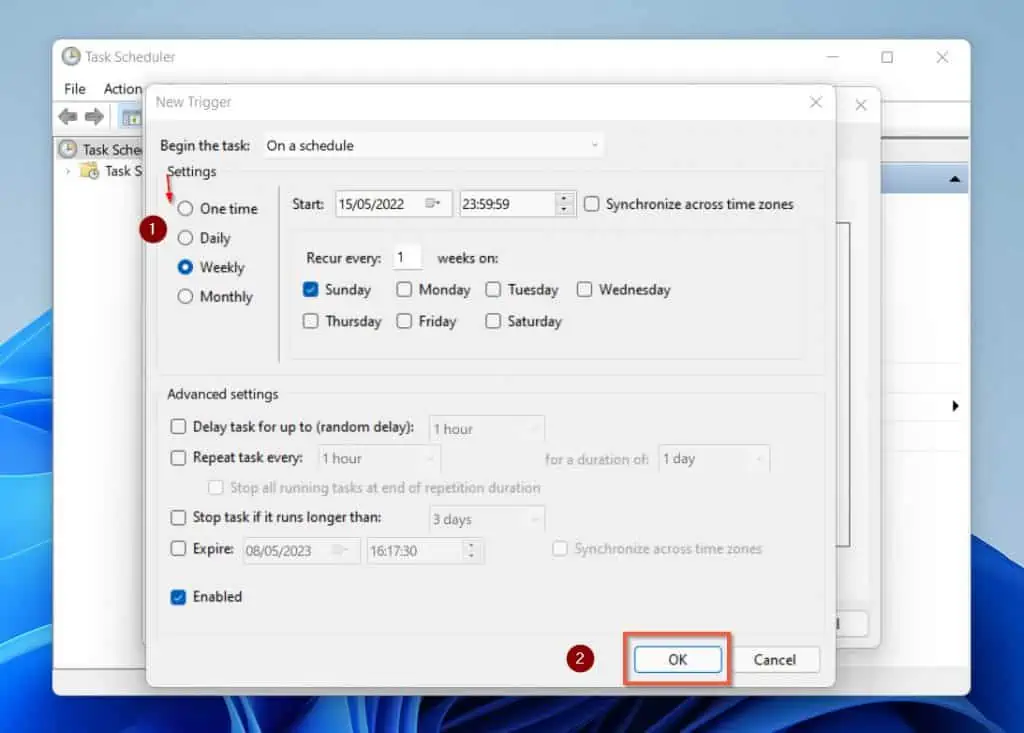Screen dimensions: 1024x733
Task: Click the OK button to save trigger
Action: point(677,659)
